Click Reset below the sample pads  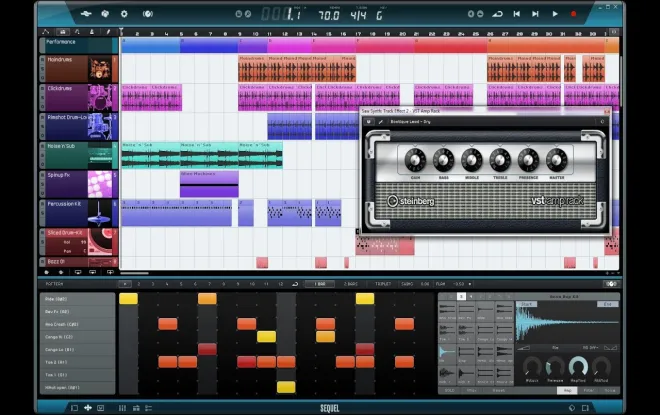(498, 391)
